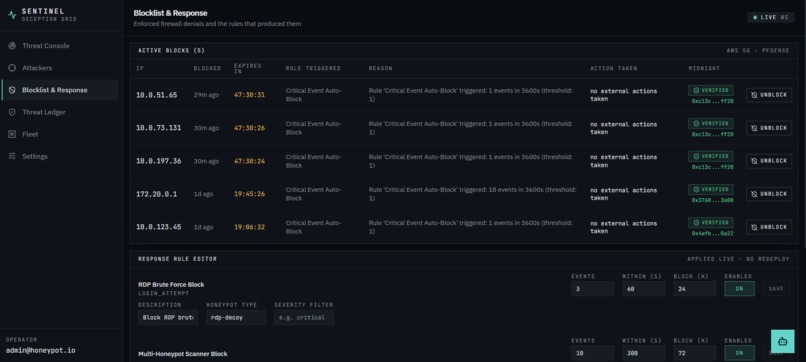Viewport: 806px width, 362px height.
Task: Click Midnight column header
Action: click(x=704, y=68)
